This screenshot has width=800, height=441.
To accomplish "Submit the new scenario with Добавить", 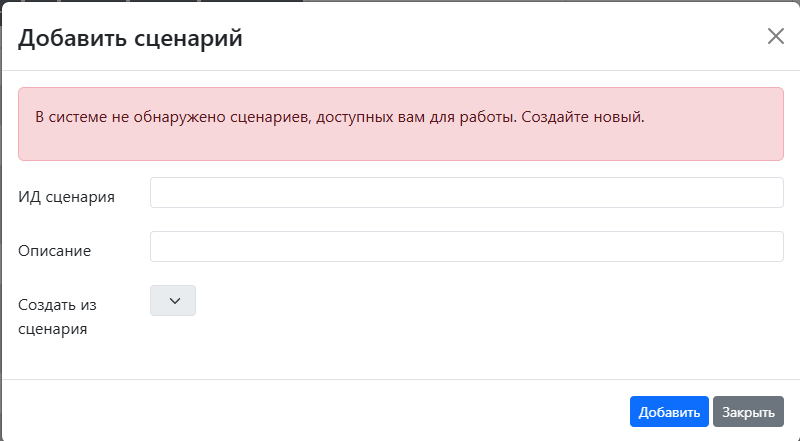I will [669, 412].
